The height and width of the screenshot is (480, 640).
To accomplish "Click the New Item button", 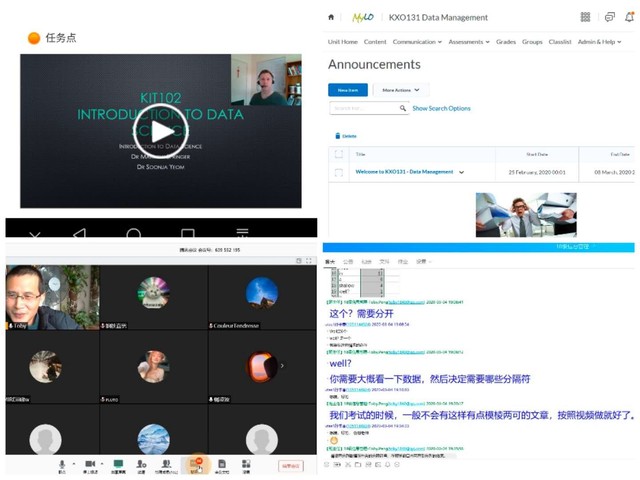I will pyautogui.click(x=348, y=90).
